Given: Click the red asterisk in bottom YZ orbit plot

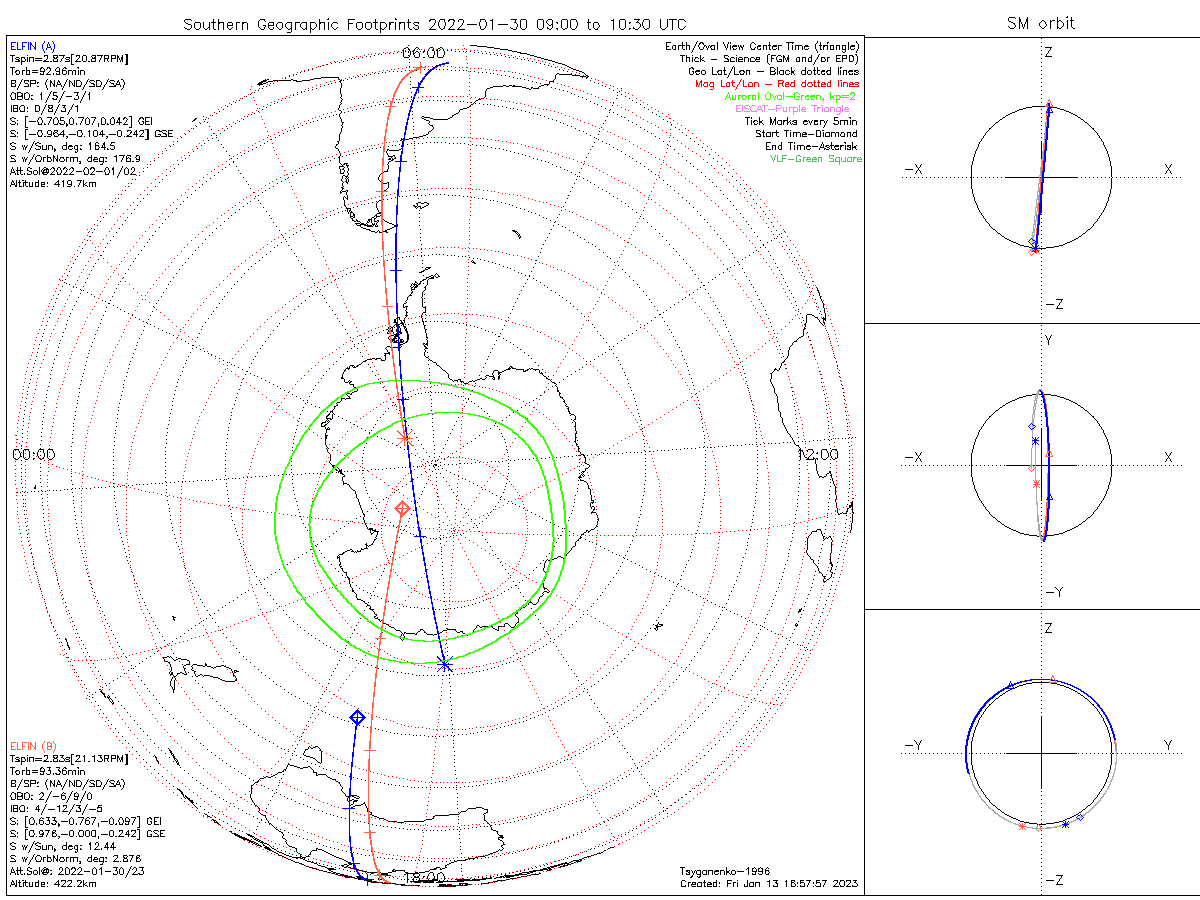Looking at the screenshot, I should 1021,826.
